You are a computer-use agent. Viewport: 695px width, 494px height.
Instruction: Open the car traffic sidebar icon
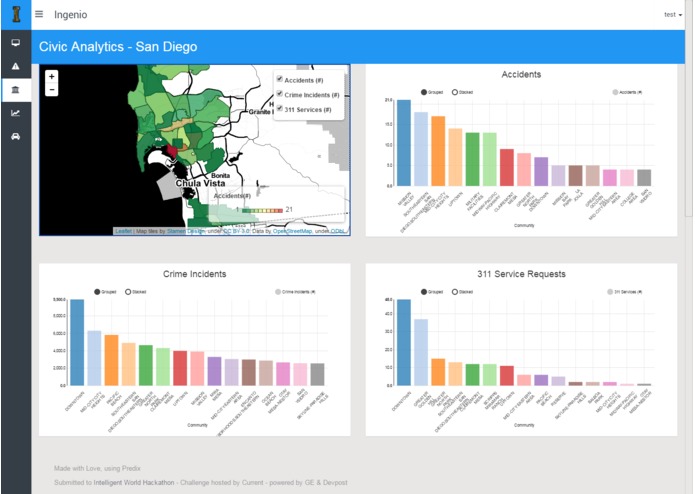click(16, 136)
